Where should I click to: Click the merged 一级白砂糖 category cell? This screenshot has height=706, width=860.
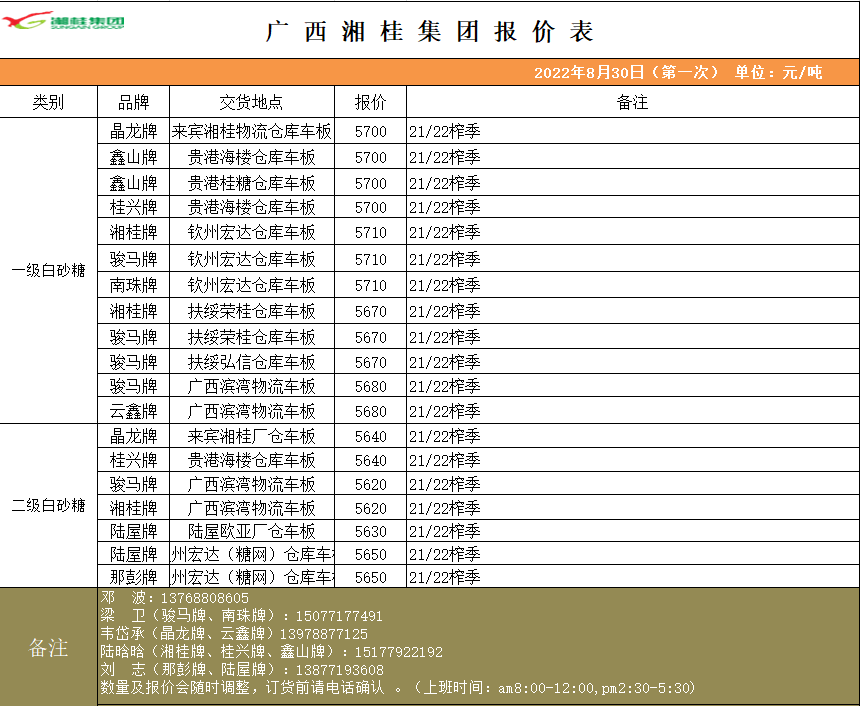click(x=48, y=271)
